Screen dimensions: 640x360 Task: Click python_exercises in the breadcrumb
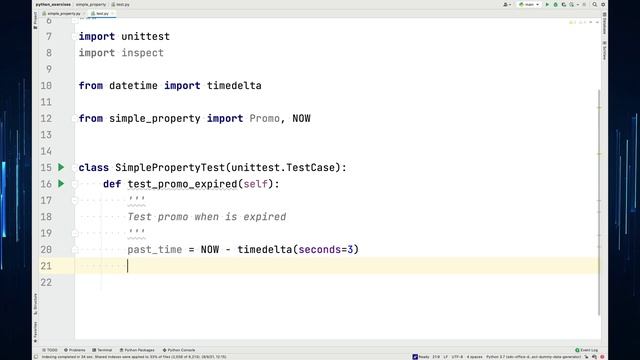tap(53, 4)
